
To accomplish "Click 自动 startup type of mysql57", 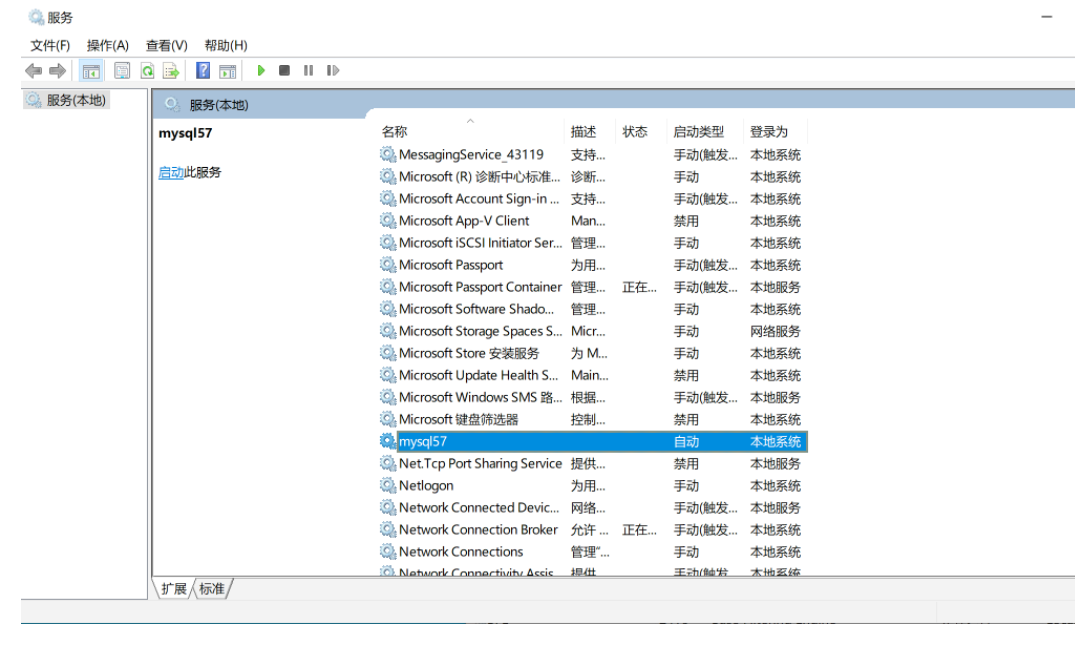I will click(686, 442).
